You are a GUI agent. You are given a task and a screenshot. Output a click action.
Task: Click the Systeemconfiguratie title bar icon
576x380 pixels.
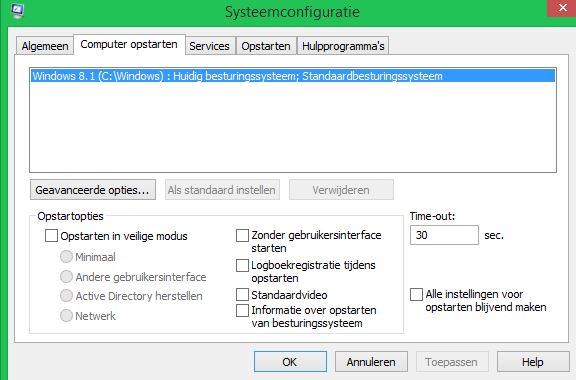17,10
